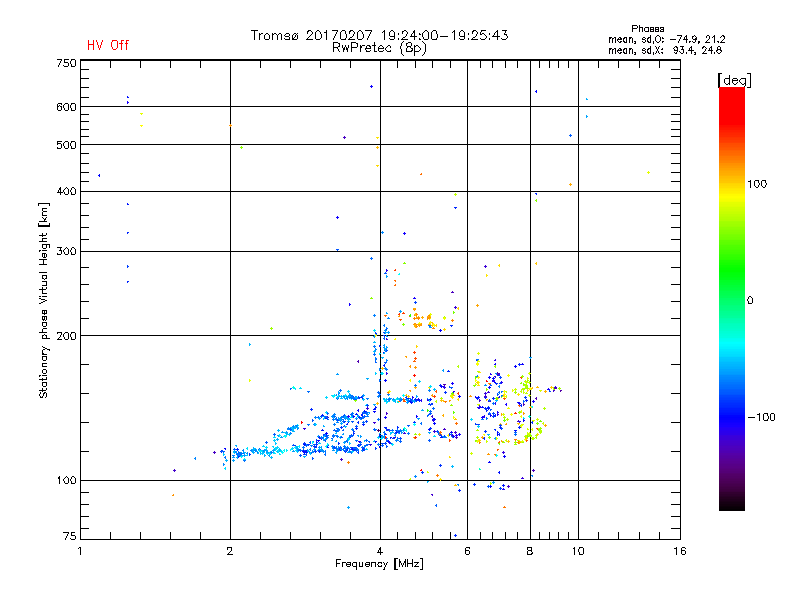Click the '600' height axis label
The width and height of the screenshot is (800, 600).
[x=66, y=107]
